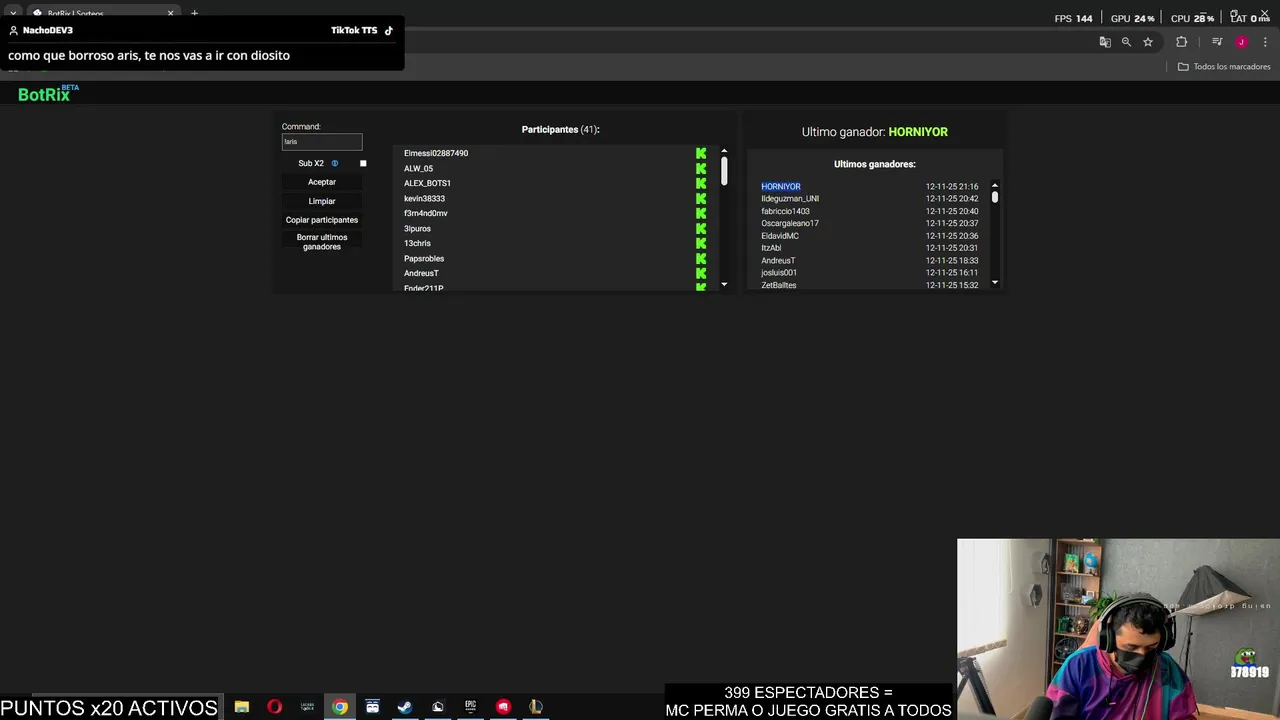Click the Kick icon beside 13chris
The height and width of the screenshot is (720, 1280).
point(701,243)
